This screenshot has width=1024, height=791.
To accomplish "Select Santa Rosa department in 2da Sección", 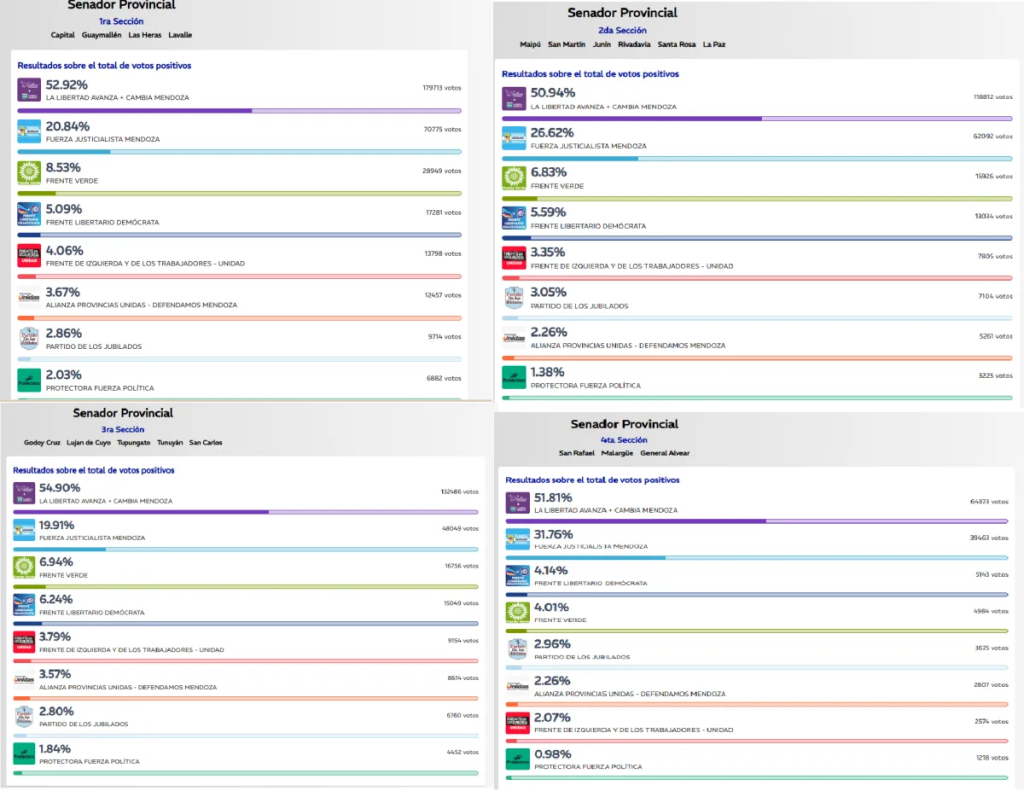I will pos(677,44).
